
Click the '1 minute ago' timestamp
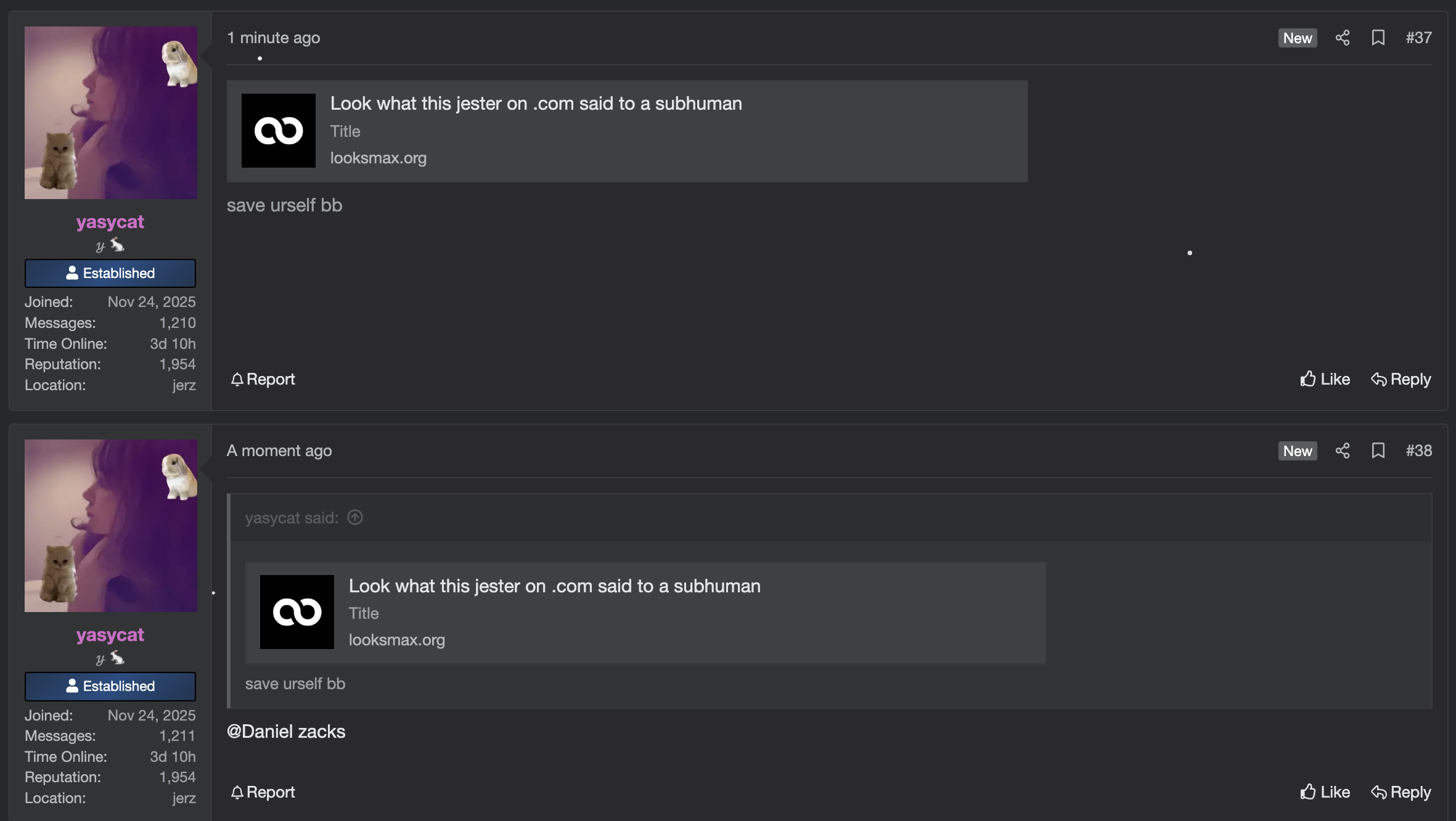pyautogui.click(x=274, y=38)
